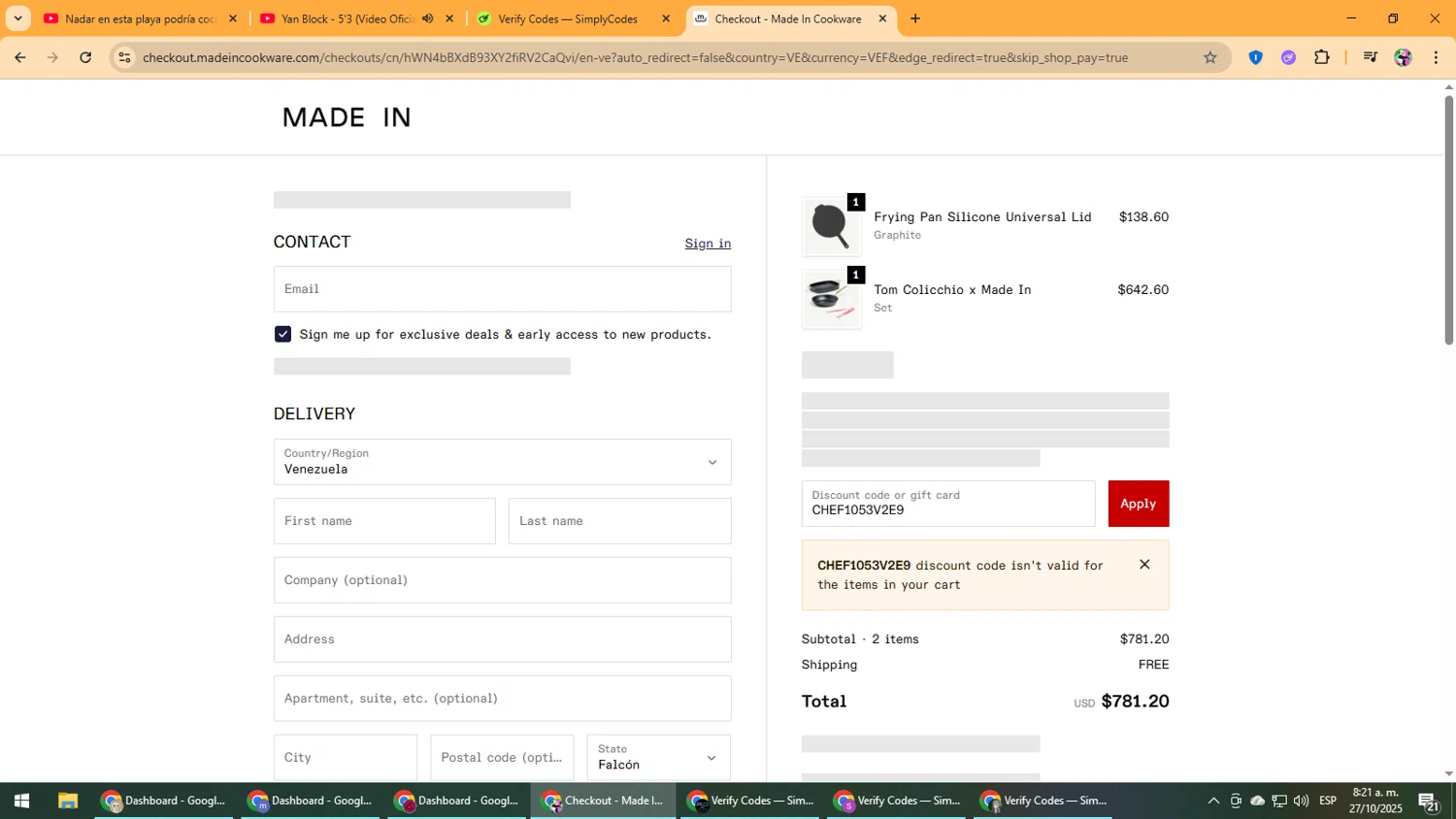1456x819 pixels.
Task: Show hidden system tray icons
Action: click(1212, 801)
